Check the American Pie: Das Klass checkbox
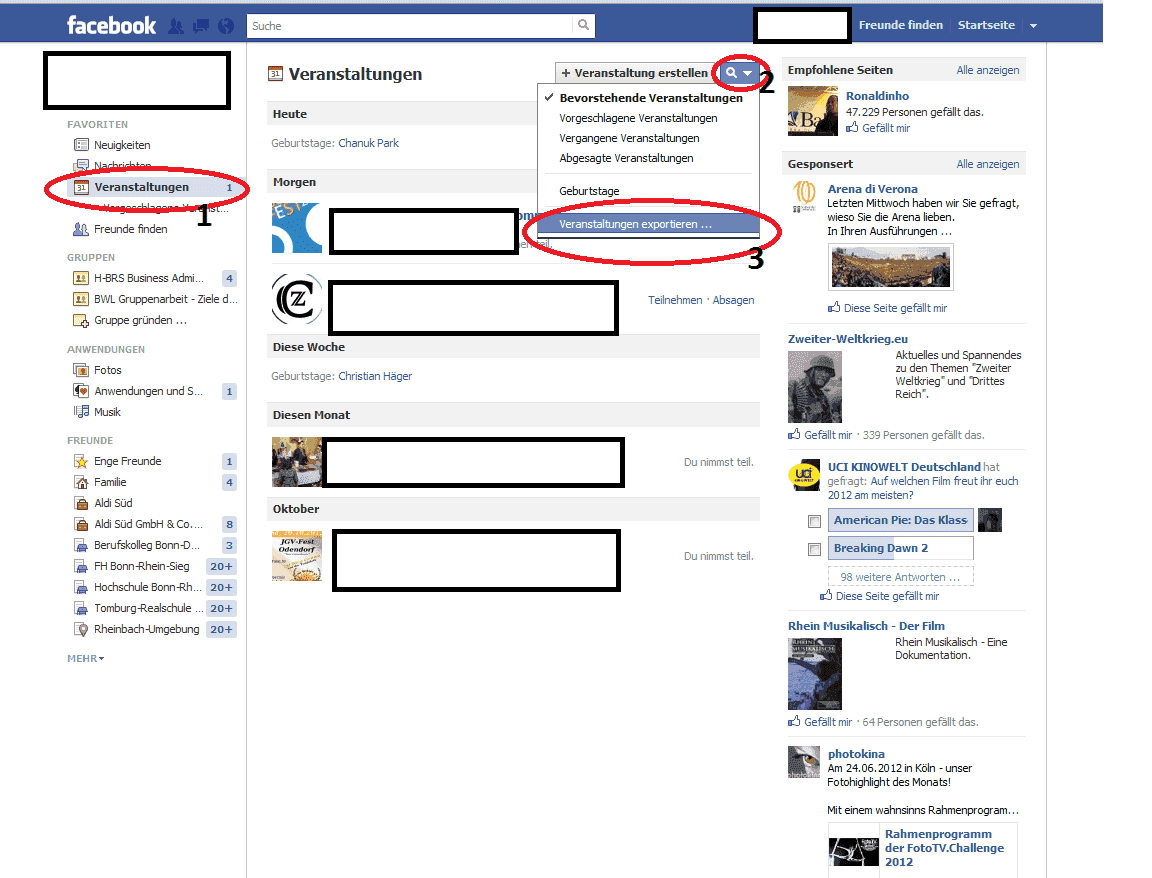Image resolution: width=1152 pixels, height=878 pixels. tap(814, 521)
